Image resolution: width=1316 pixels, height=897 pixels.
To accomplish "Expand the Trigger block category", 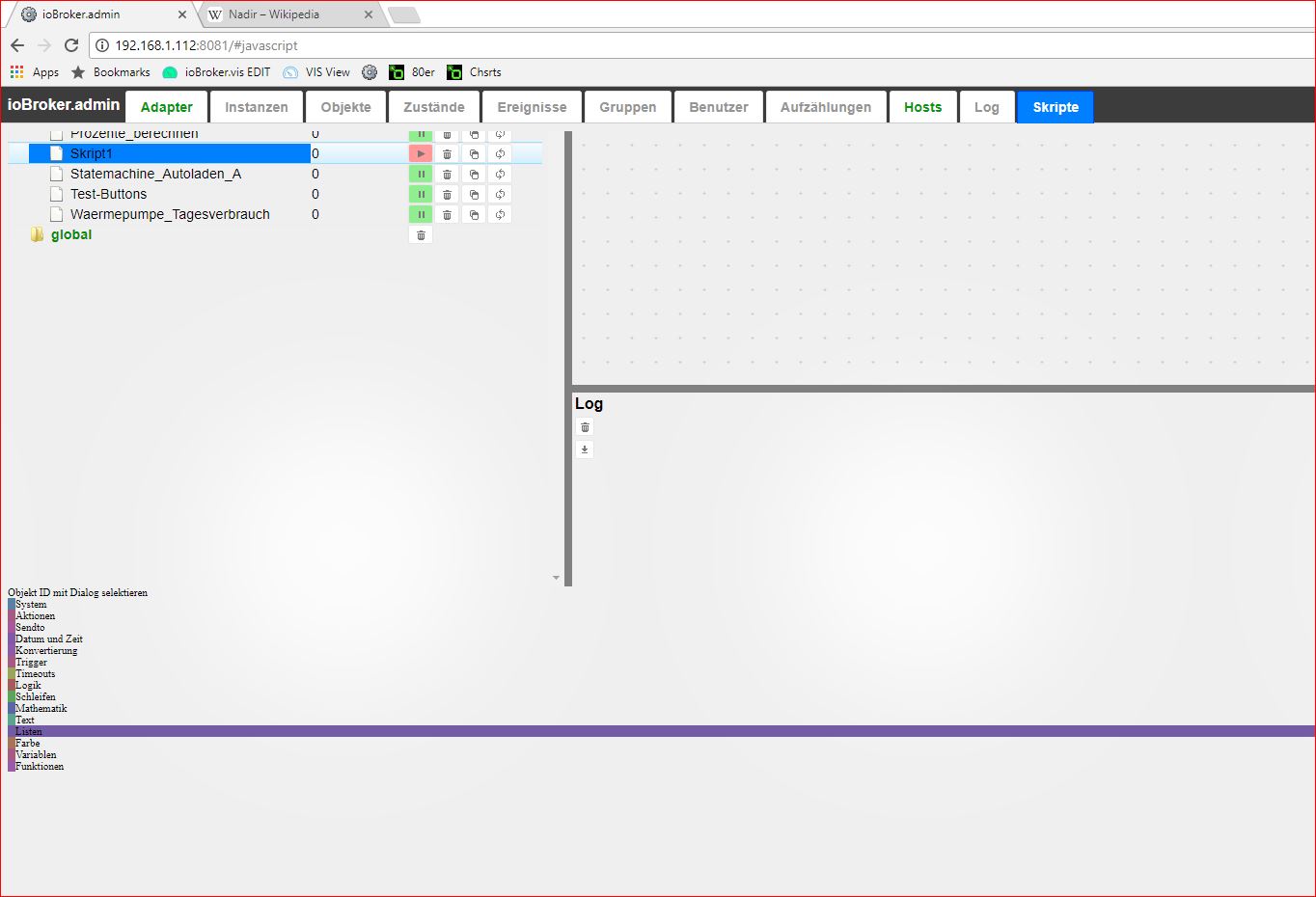I will tap(31, 662).
